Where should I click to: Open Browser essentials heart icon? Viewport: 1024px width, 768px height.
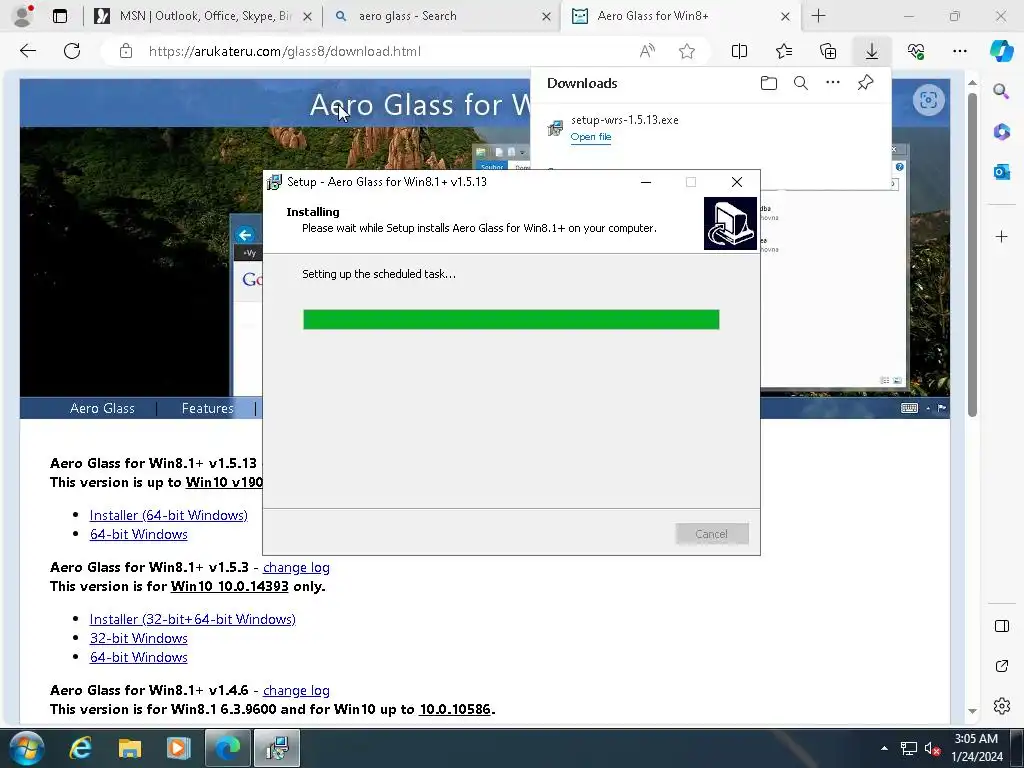point(916,51)
